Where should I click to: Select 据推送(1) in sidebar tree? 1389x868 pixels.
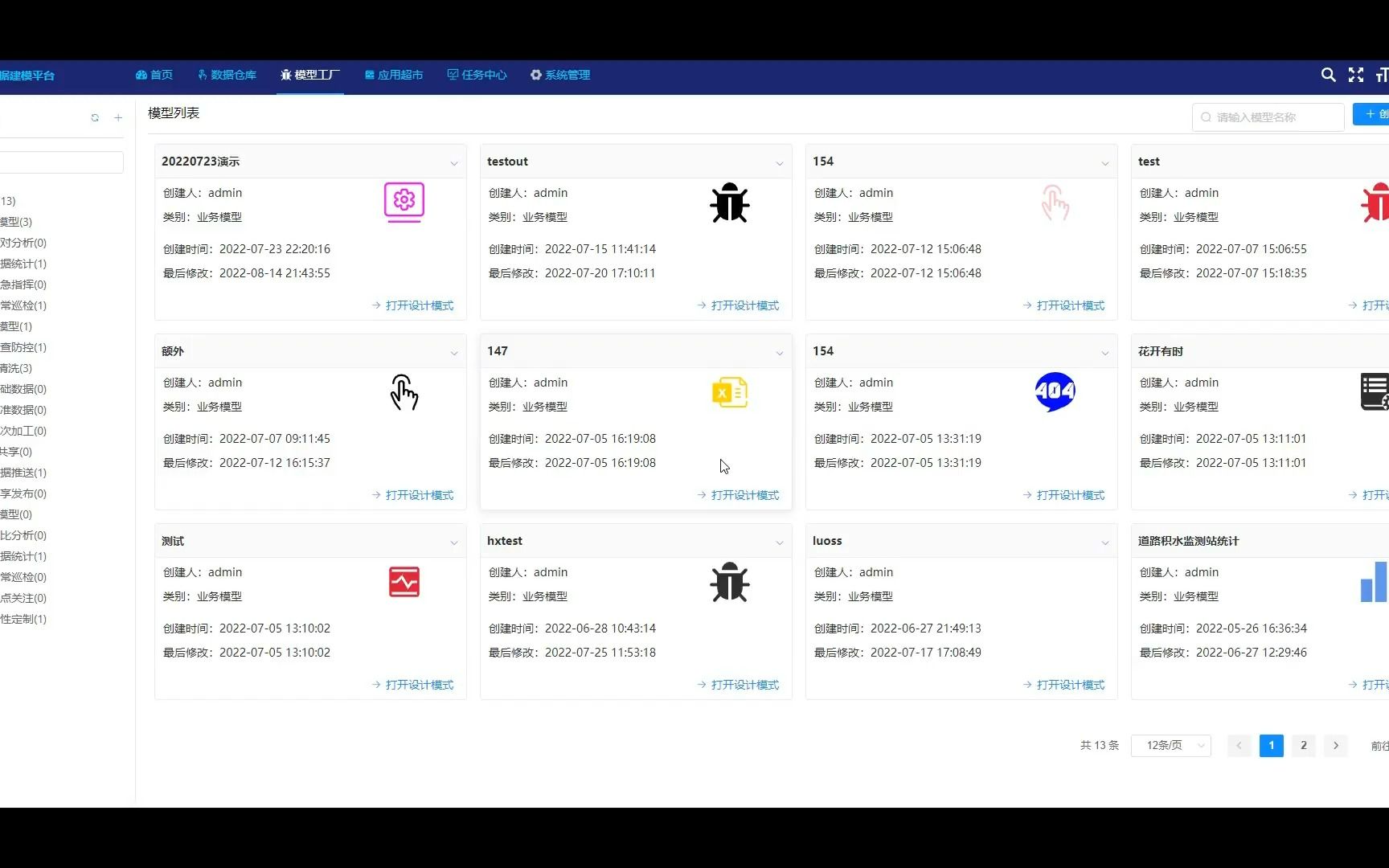[x=23, y=473]
